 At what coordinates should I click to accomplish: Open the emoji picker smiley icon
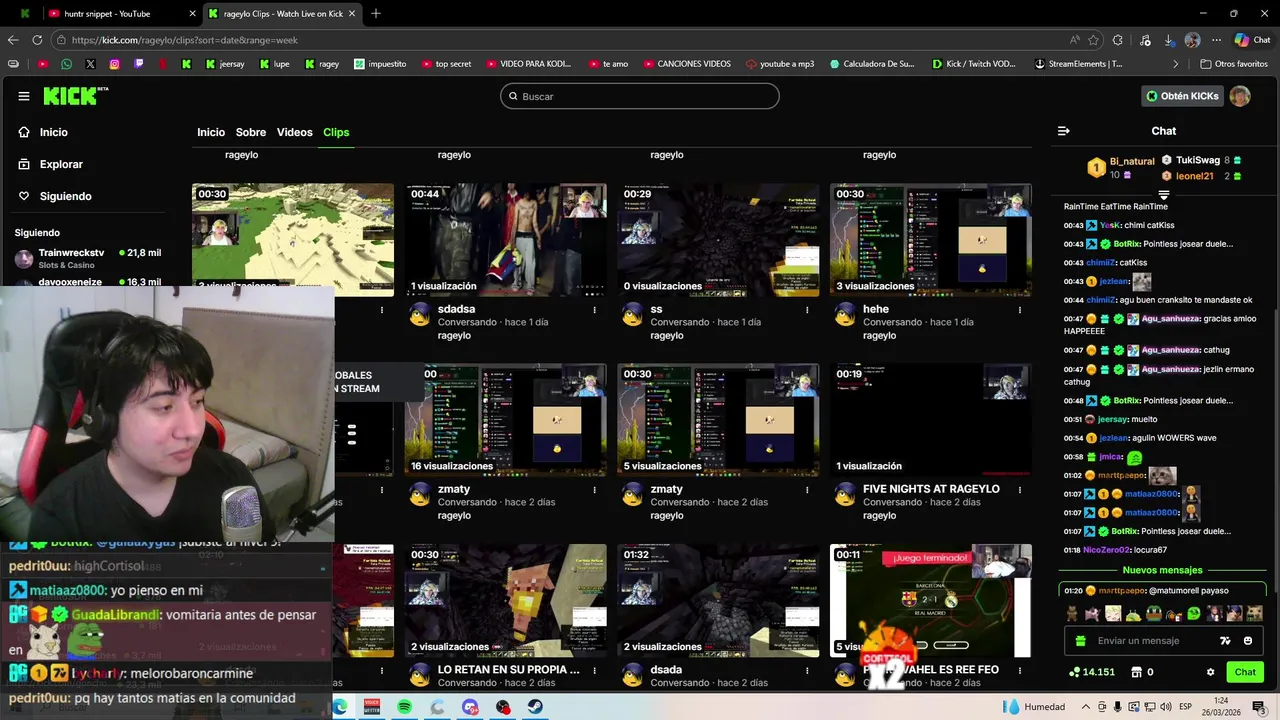[x=1248, y=641]
